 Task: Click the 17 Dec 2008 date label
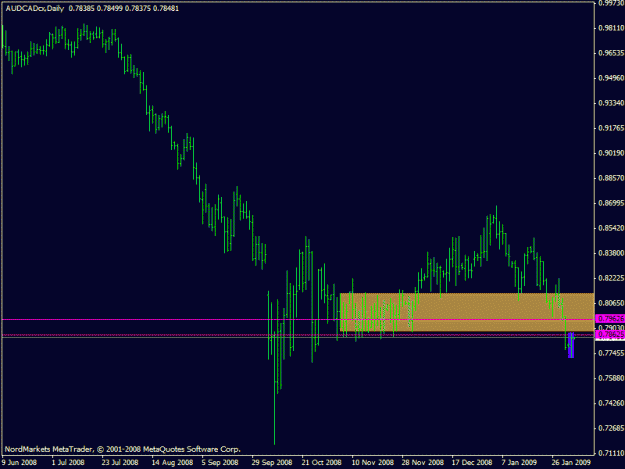[472, 463]
